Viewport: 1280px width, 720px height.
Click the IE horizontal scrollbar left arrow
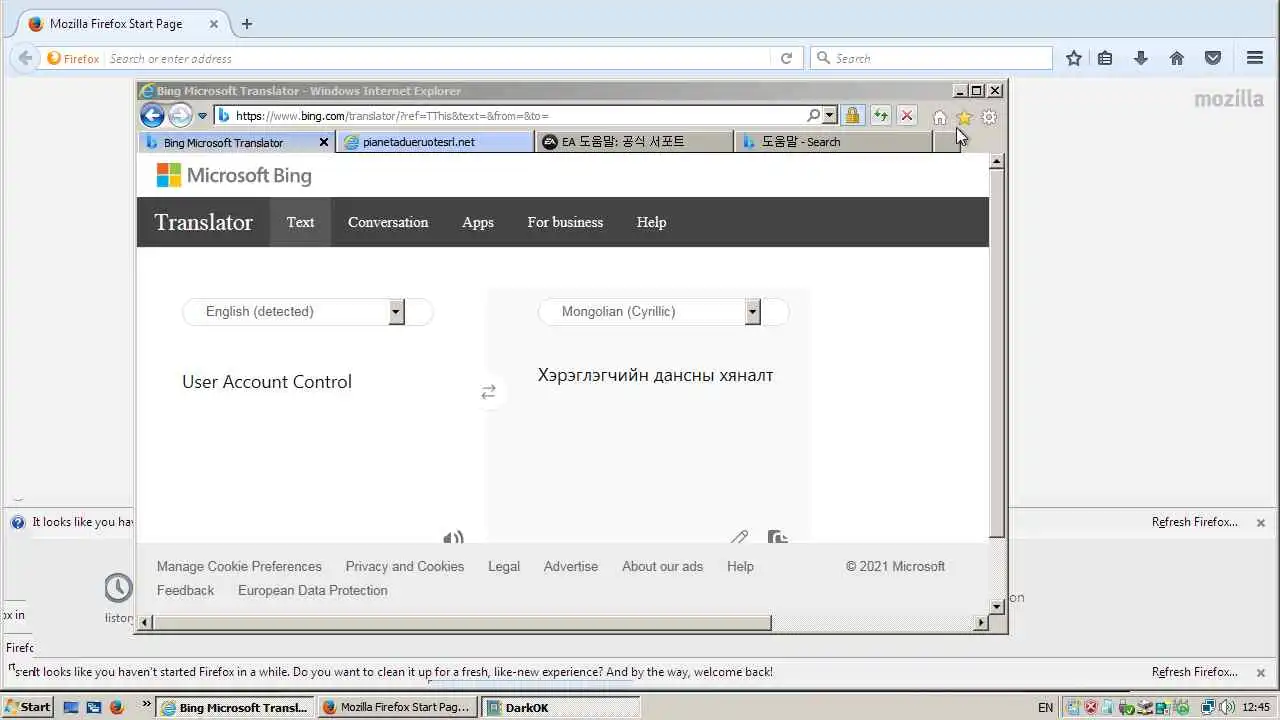pos(145,622)
